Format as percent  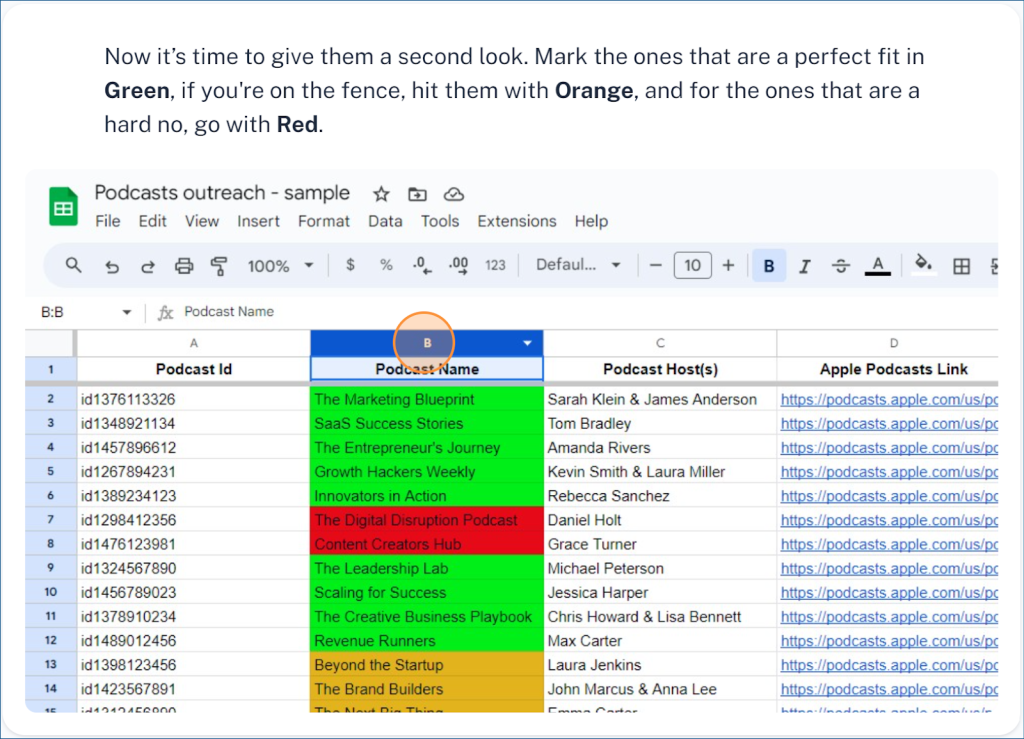point(387,265)
